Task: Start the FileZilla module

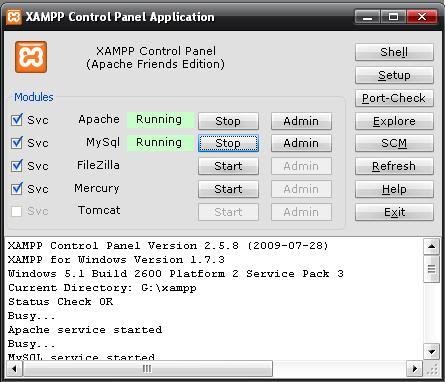Action: click(x=228, y=166)
